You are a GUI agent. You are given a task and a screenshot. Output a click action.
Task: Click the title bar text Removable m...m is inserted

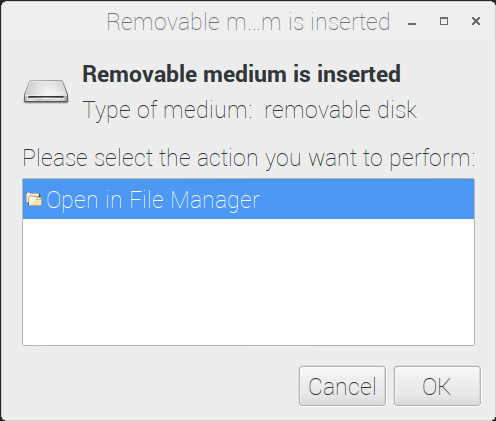[248, 22]
